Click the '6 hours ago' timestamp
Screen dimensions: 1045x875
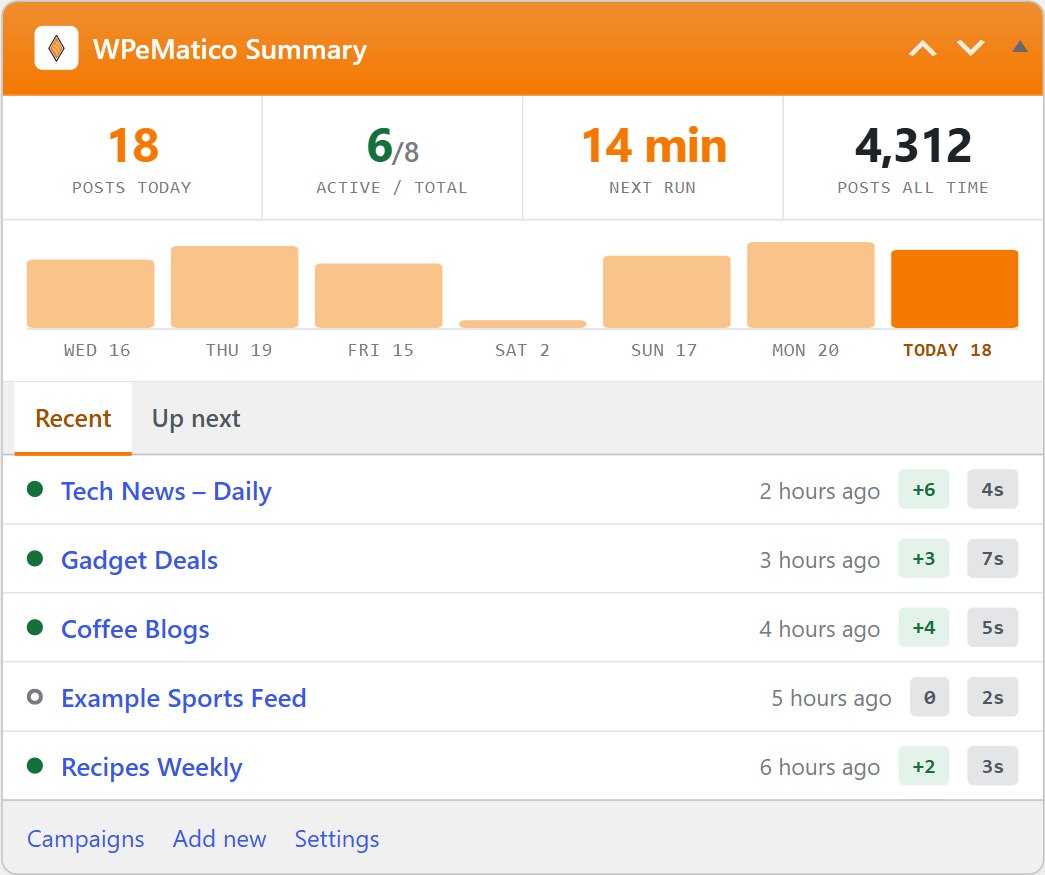[x=820, y=767]
